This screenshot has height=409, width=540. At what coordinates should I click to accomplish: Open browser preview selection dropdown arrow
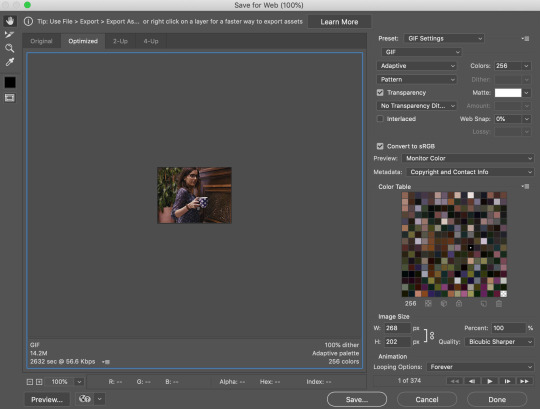click(99, 399)
